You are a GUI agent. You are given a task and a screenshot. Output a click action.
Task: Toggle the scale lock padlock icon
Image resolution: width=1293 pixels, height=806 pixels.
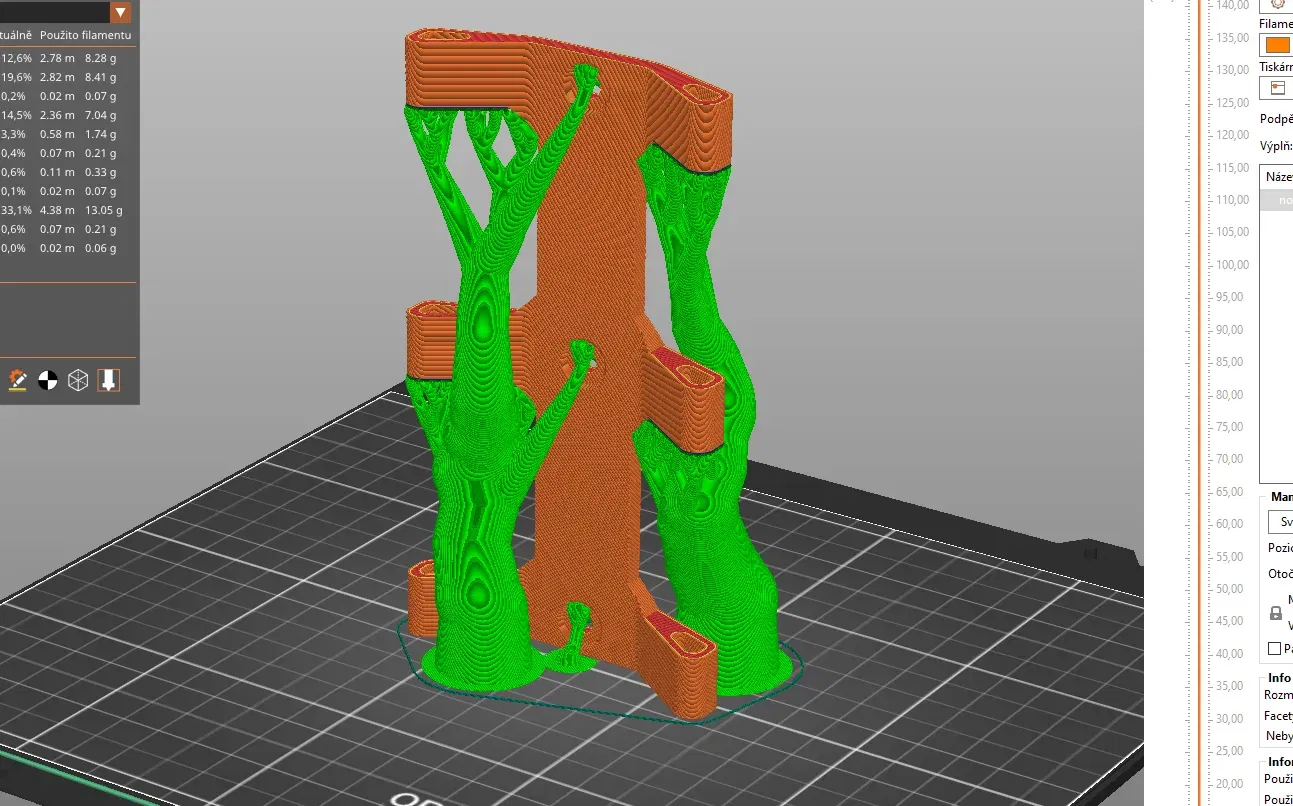1276,613
